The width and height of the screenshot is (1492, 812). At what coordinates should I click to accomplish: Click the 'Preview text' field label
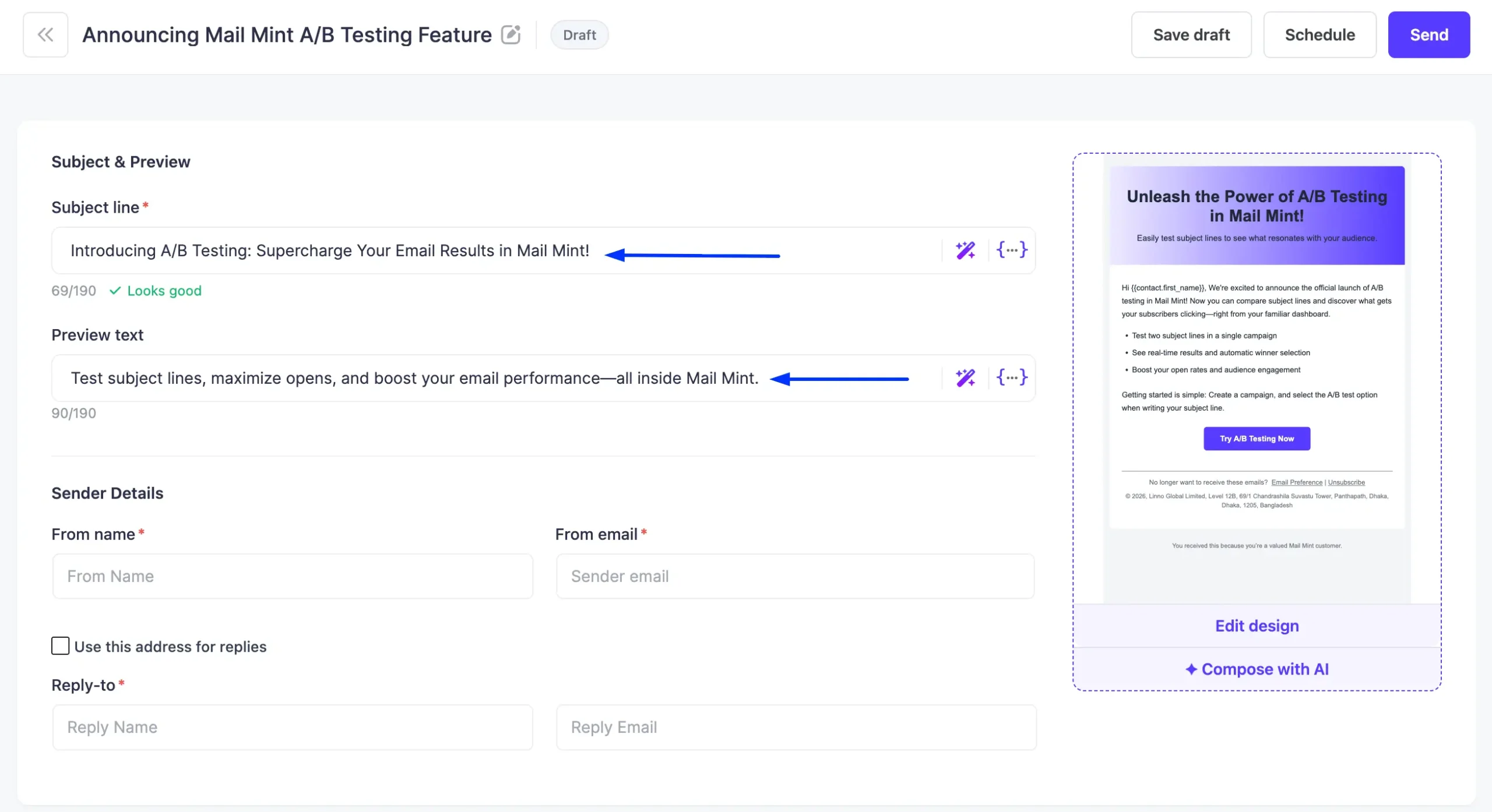click(97, 335)
